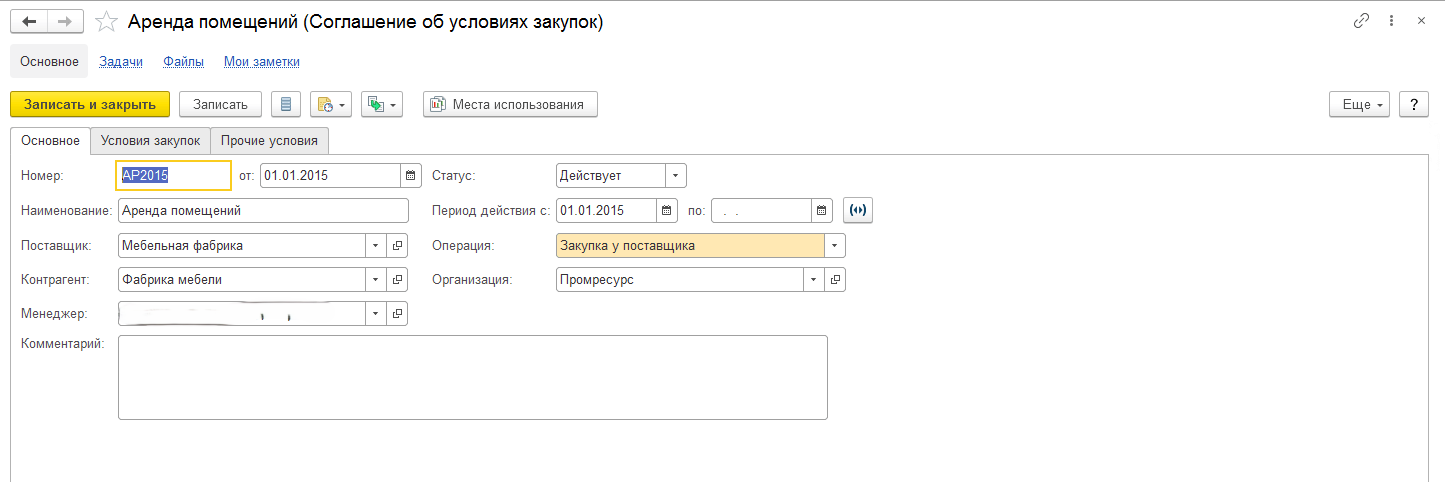Open calendar for period end date
The image size is (1445, 482).
(821, 210)
